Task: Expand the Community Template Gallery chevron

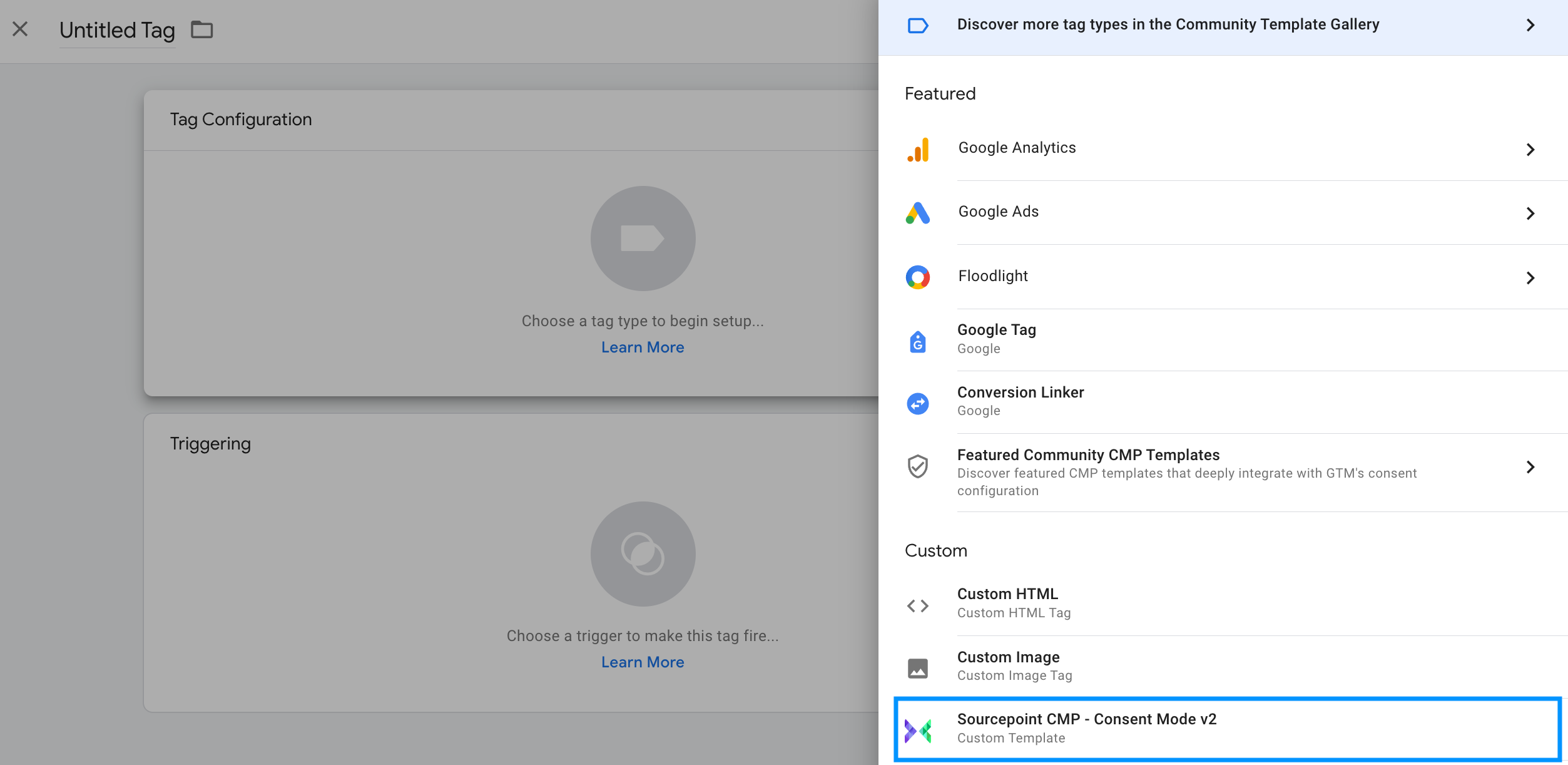Action: pos(1530,25)
